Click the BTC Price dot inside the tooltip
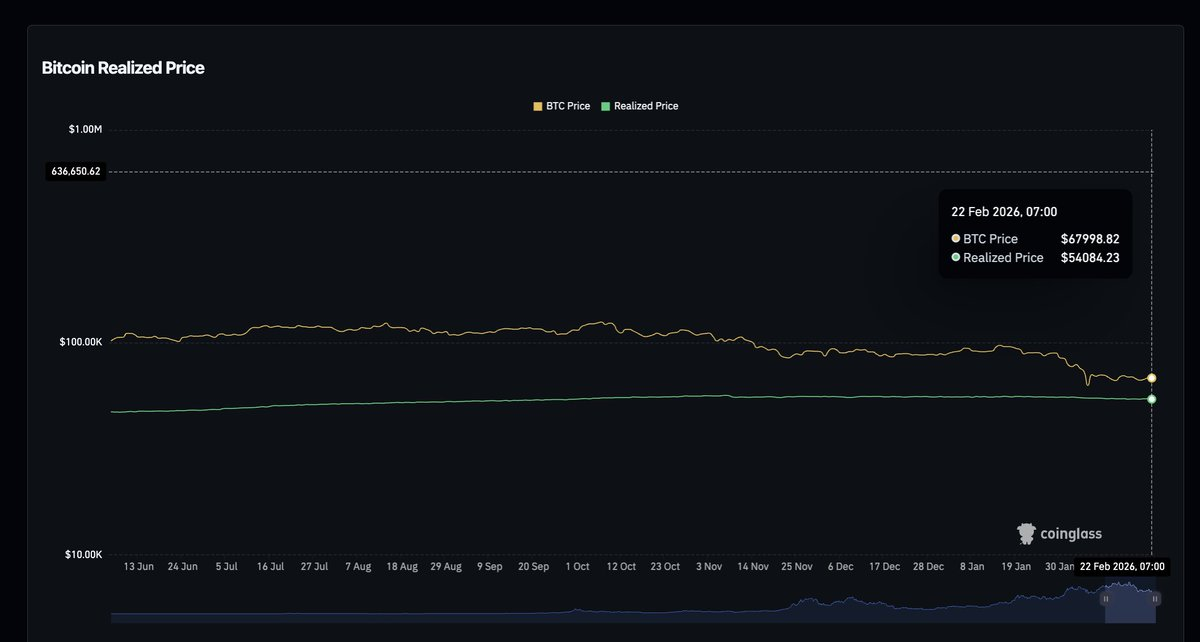Screen dimensions: 1200x642 [x=956, y=239]
